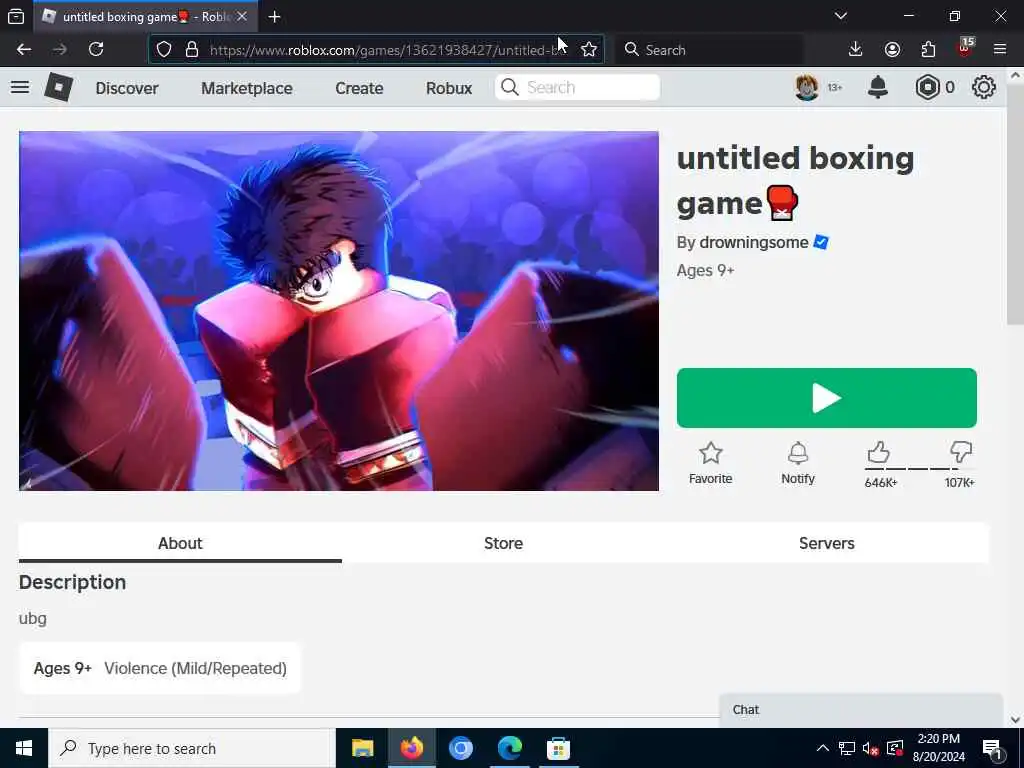Open Roblox notifications bell
The height and width of the screenshot is (768, 1024).
pos(878,88)
